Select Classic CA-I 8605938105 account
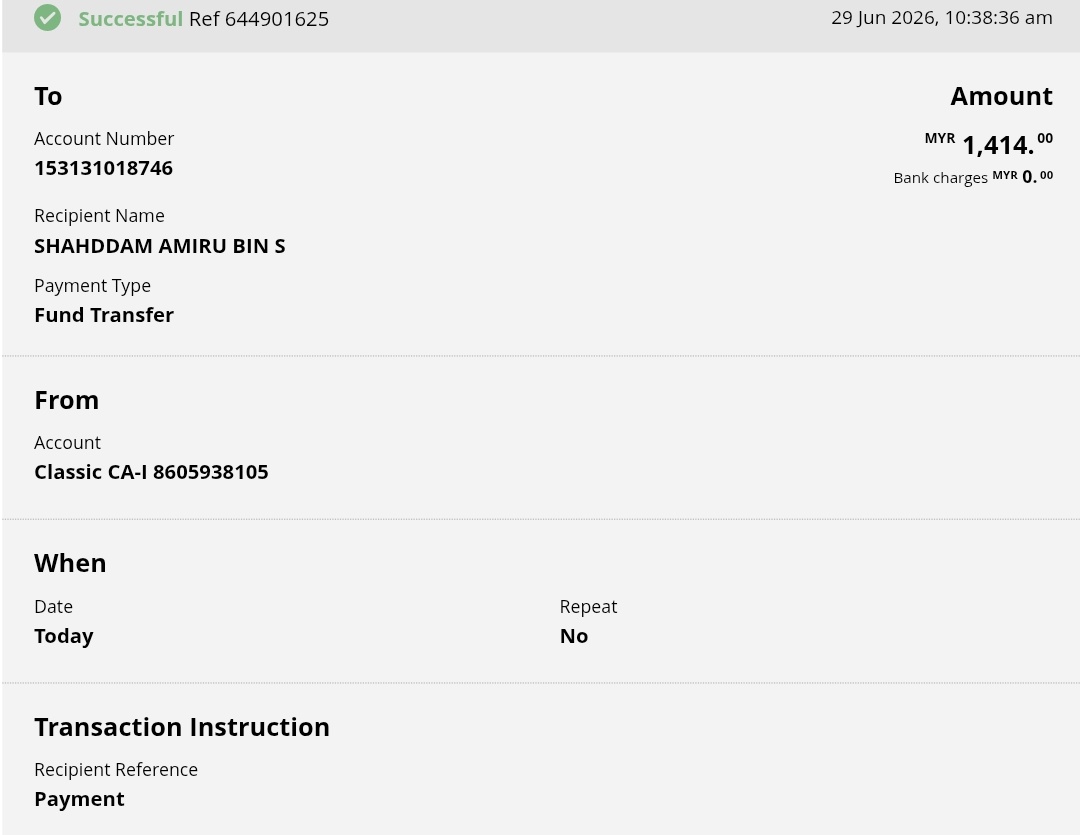 click(152, 472)
